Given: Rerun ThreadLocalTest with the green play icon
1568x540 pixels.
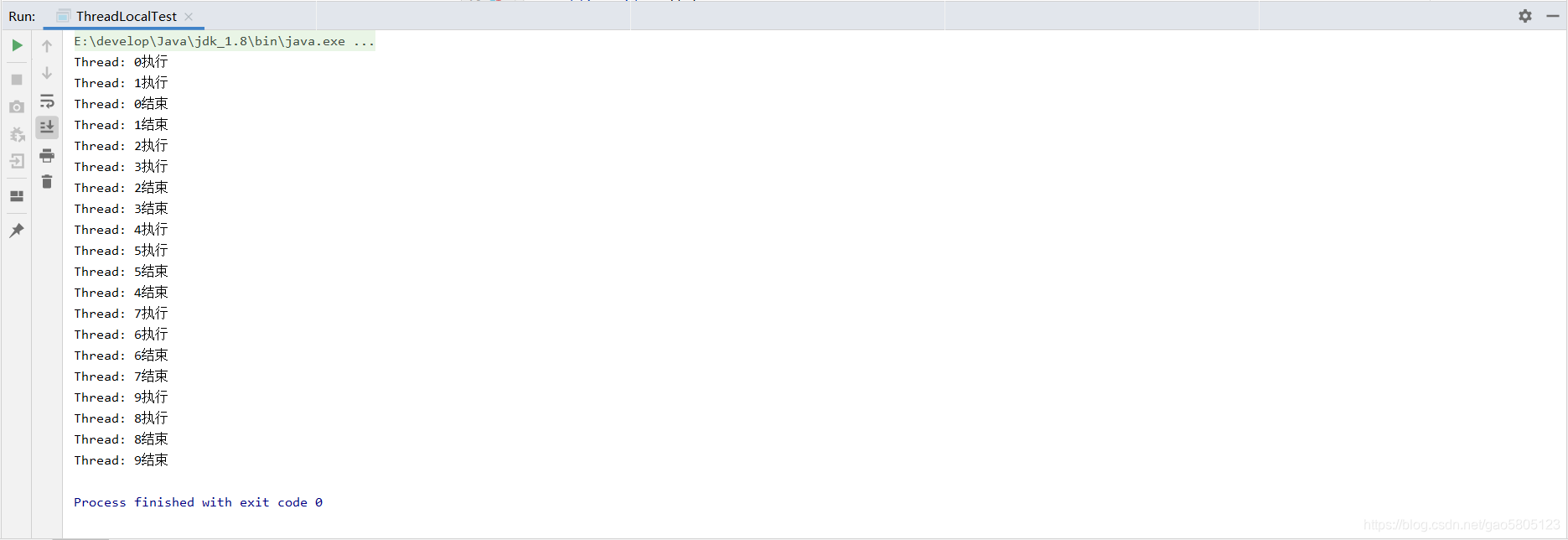Looking at the screenshot, I should [x=17, y=45].
